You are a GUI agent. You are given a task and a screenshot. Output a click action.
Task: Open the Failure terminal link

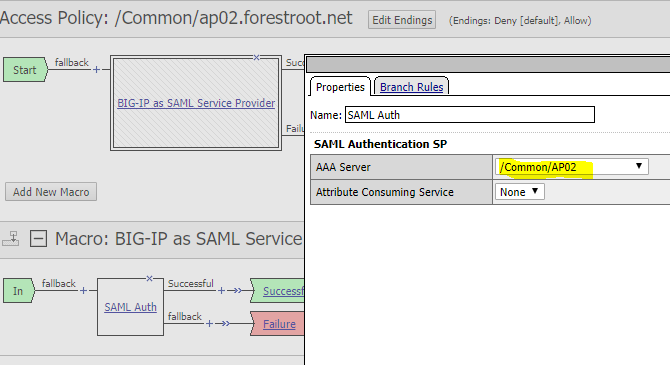pos(279,324)
